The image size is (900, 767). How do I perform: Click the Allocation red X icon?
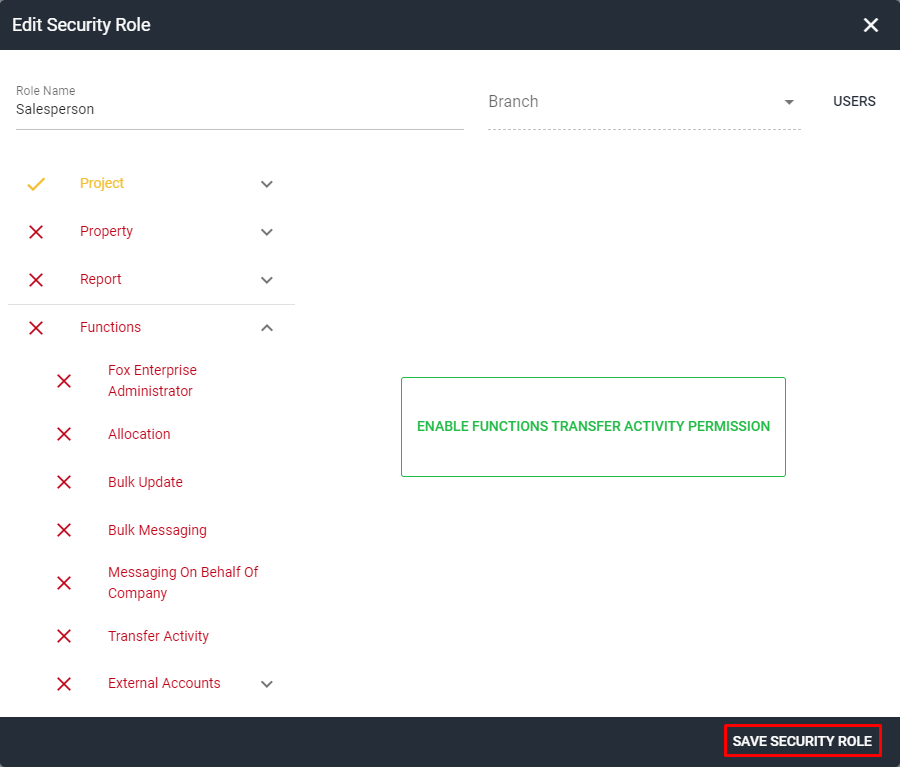click(x=64, y=434)
